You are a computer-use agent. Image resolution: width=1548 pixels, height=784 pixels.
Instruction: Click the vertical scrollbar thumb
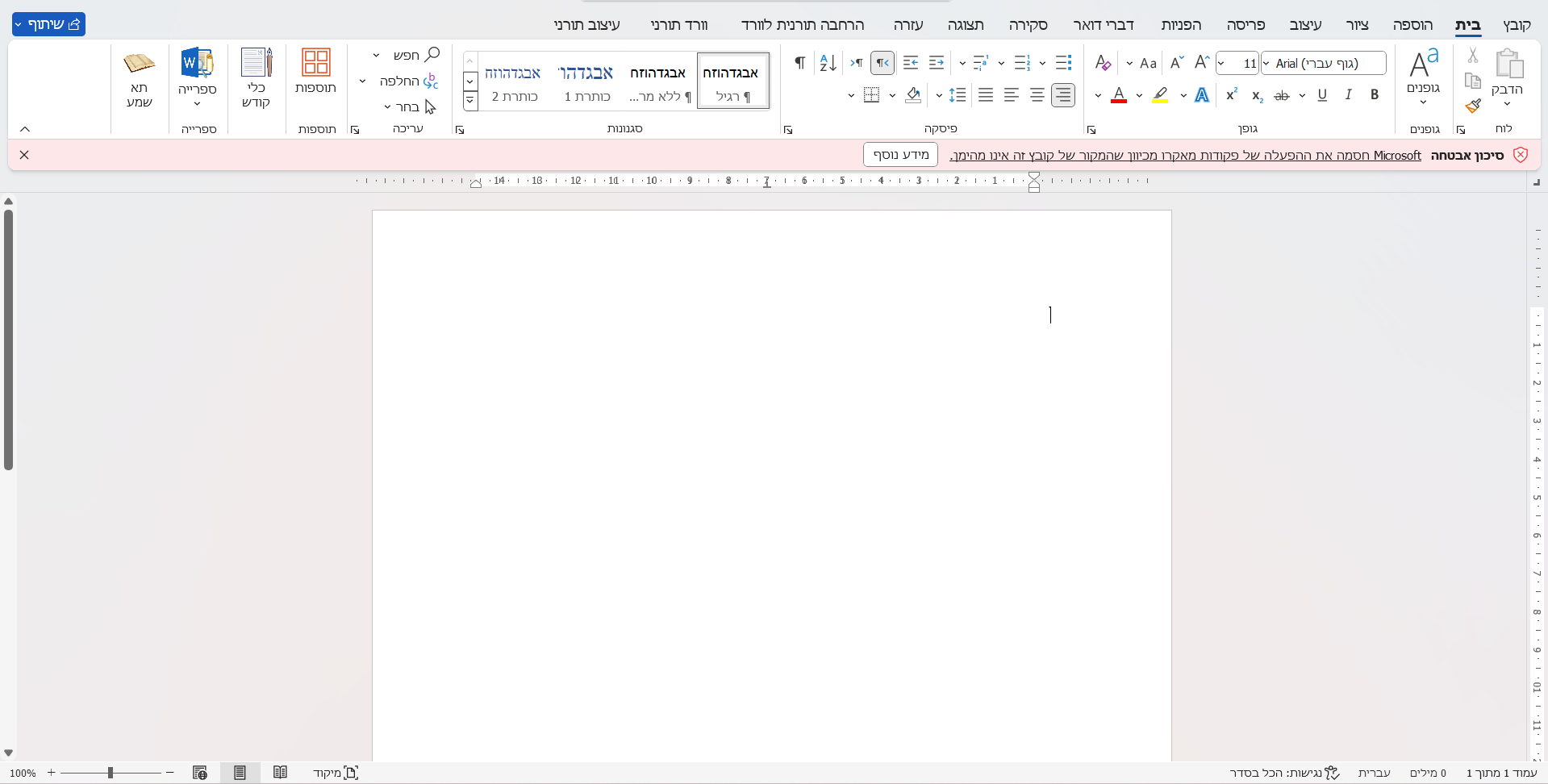pos(8,340)
